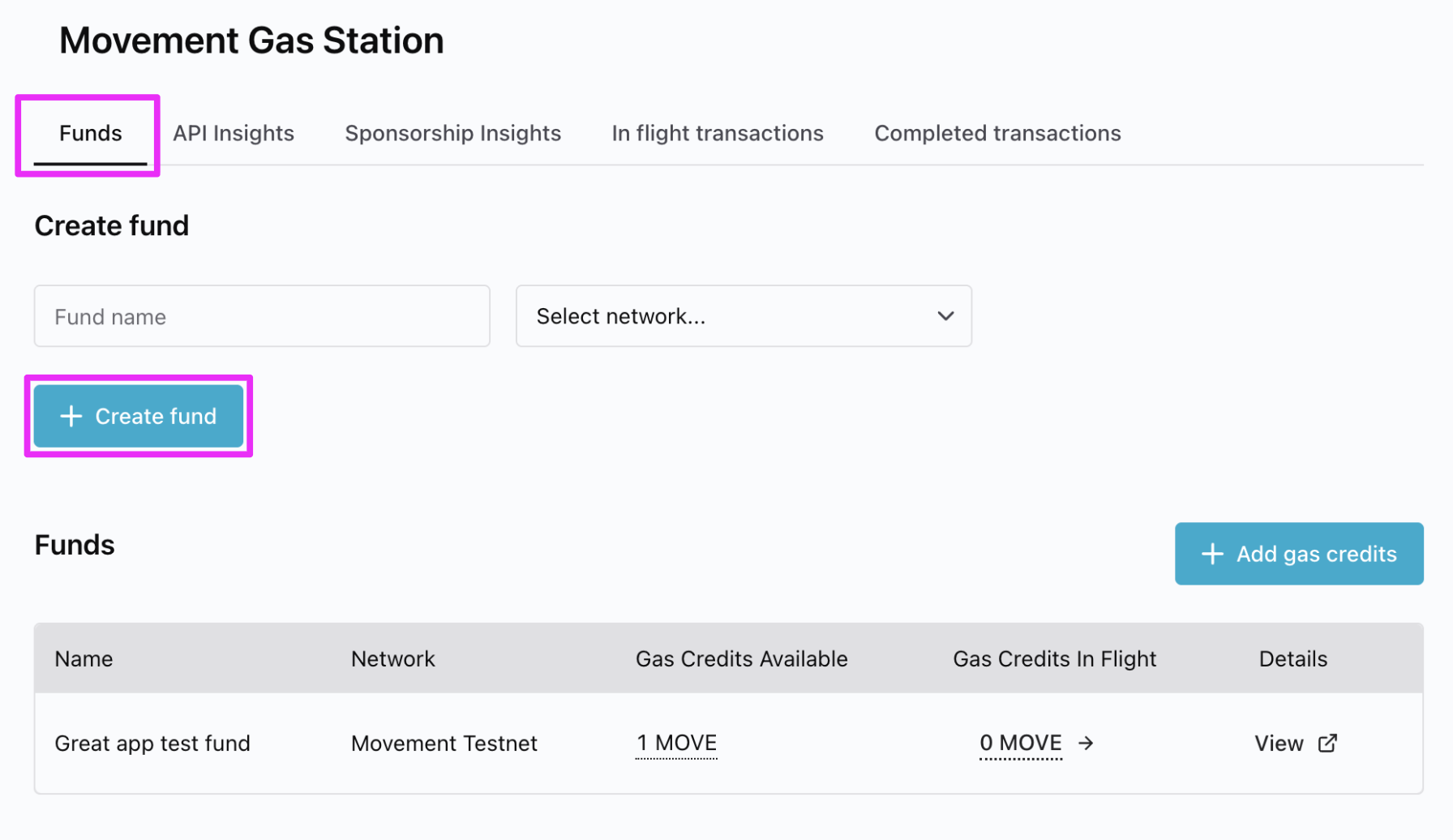Show In flight transactions tab
Screen dimensions: 1453x840
(x=717, y=134)
